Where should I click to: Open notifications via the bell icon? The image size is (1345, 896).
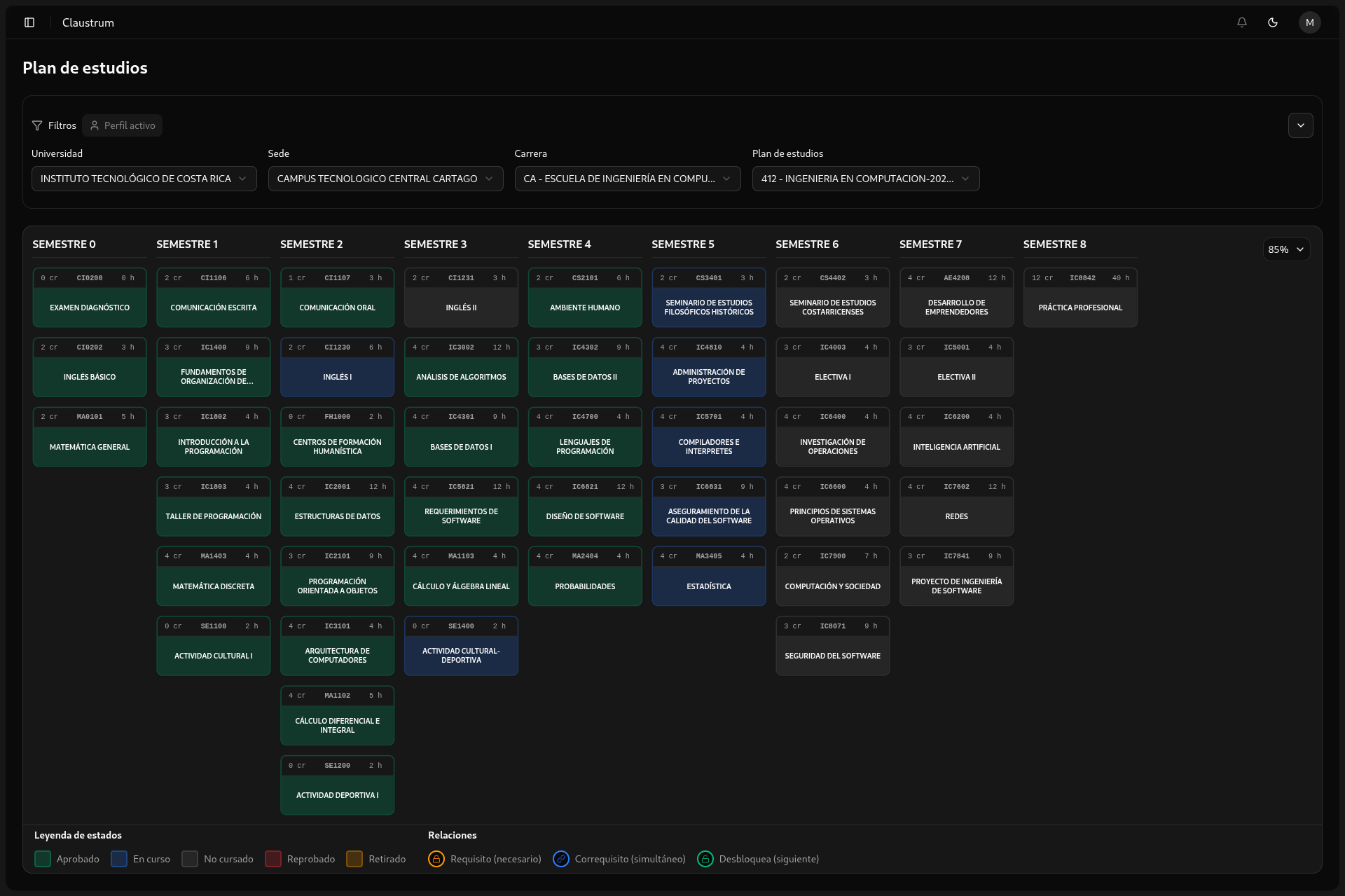click(1241, 22)
